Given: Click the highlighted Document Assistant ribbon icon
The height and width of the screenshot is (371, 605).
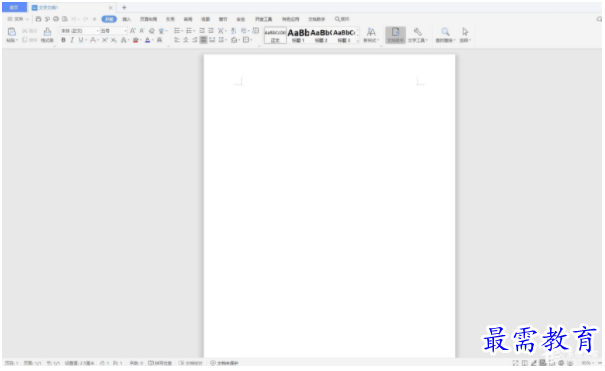Looking at the screenshot, I should [x=395, y=35].
